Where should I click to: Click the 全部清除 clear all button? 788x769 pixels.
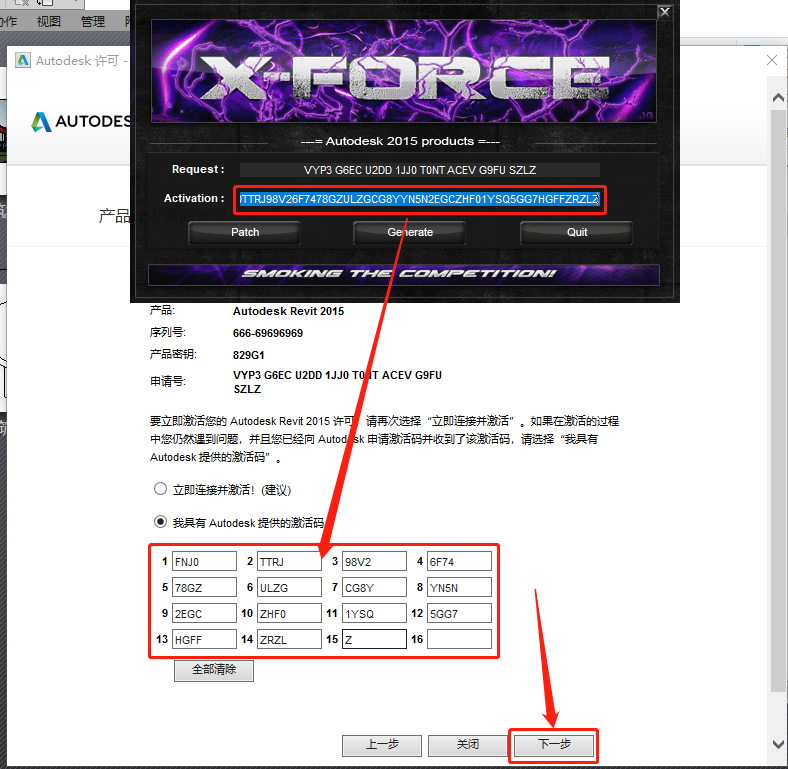[x=214, y=670]
